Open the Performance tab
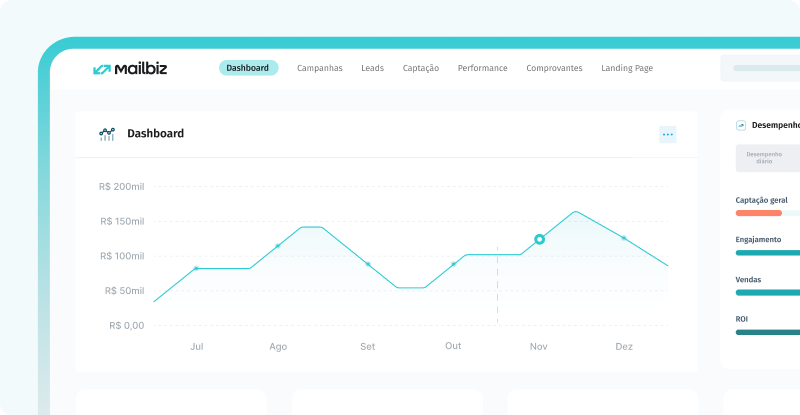The image size is (800, 415). (483, 68)
